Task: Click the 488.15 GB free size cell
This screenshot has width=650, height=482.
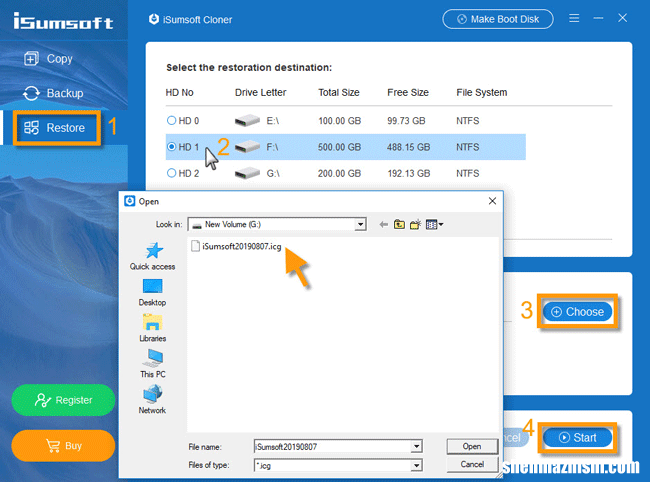Action: pos(408,147)
